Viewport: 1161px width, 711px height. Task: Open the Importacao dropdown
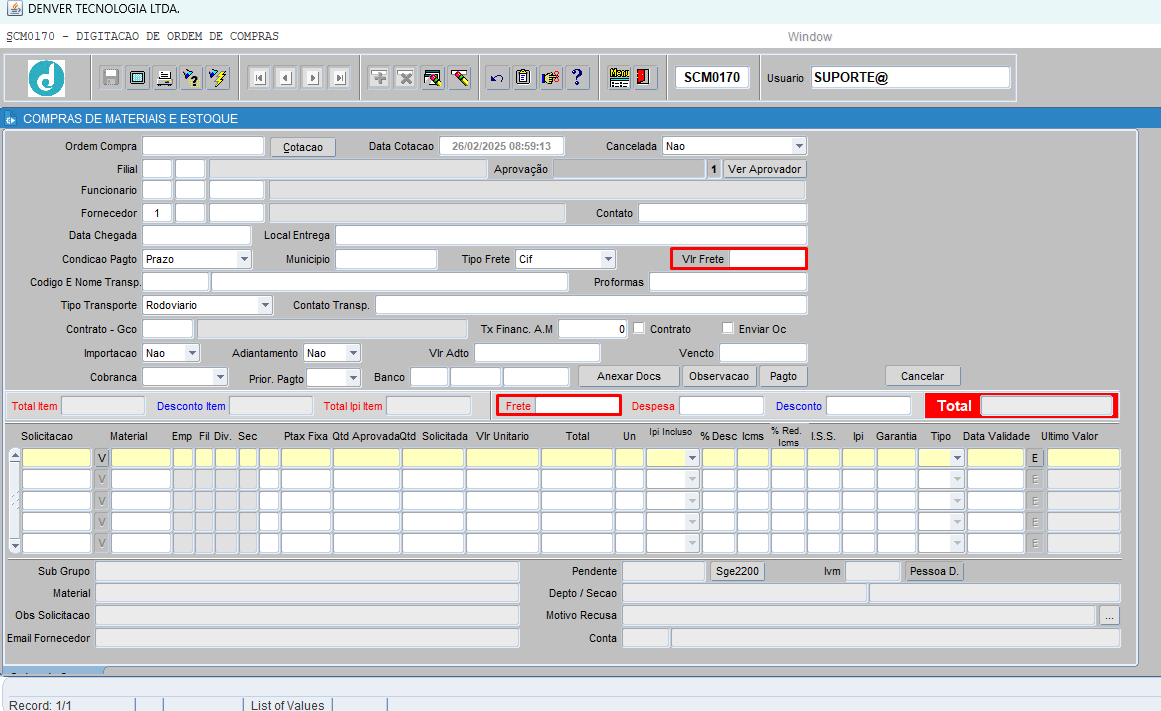(x=192, y=353)
